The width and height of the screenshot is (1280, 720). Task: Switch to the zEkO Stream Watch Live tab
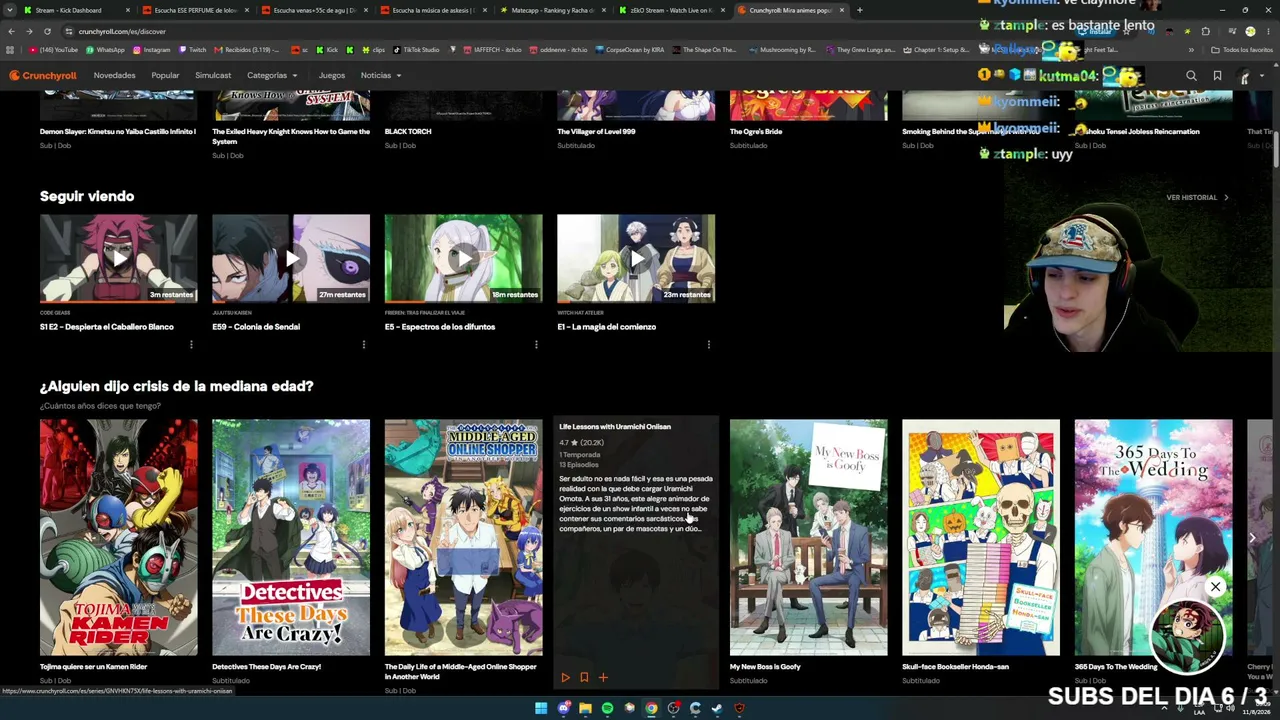(670, 10)
